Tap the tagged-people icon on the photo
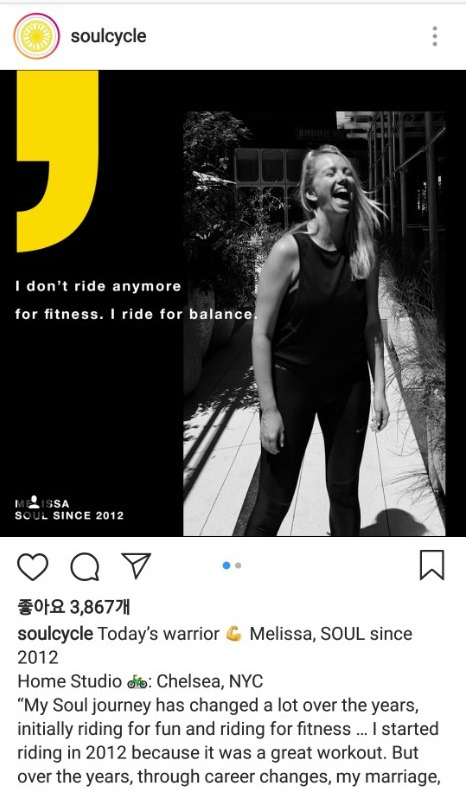 [x=34, y=501]
